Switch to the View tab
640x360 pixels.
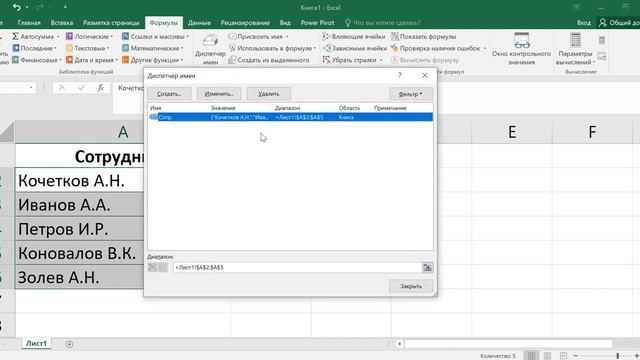tap(285, 23)
